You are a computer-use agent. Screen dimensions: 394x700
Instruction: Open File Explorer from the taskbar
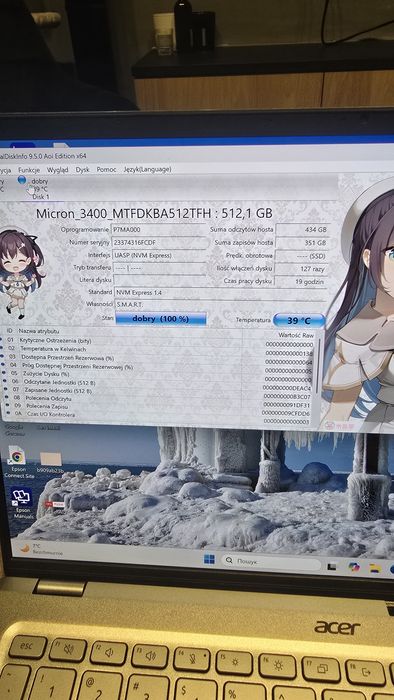tap(375, 568)
